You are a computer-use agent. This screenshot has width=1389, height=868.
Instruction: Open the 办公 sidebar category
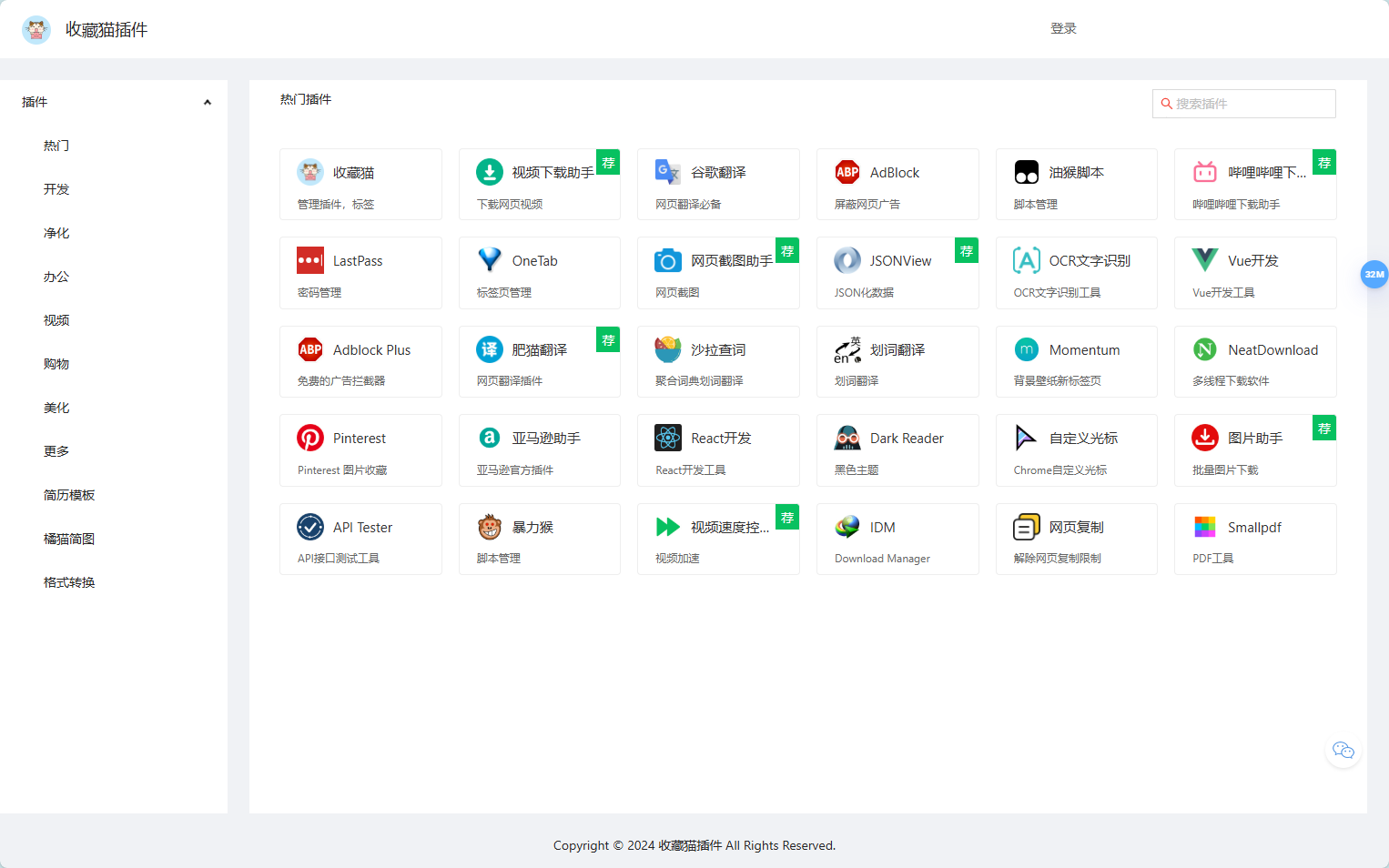pos(56,277)
